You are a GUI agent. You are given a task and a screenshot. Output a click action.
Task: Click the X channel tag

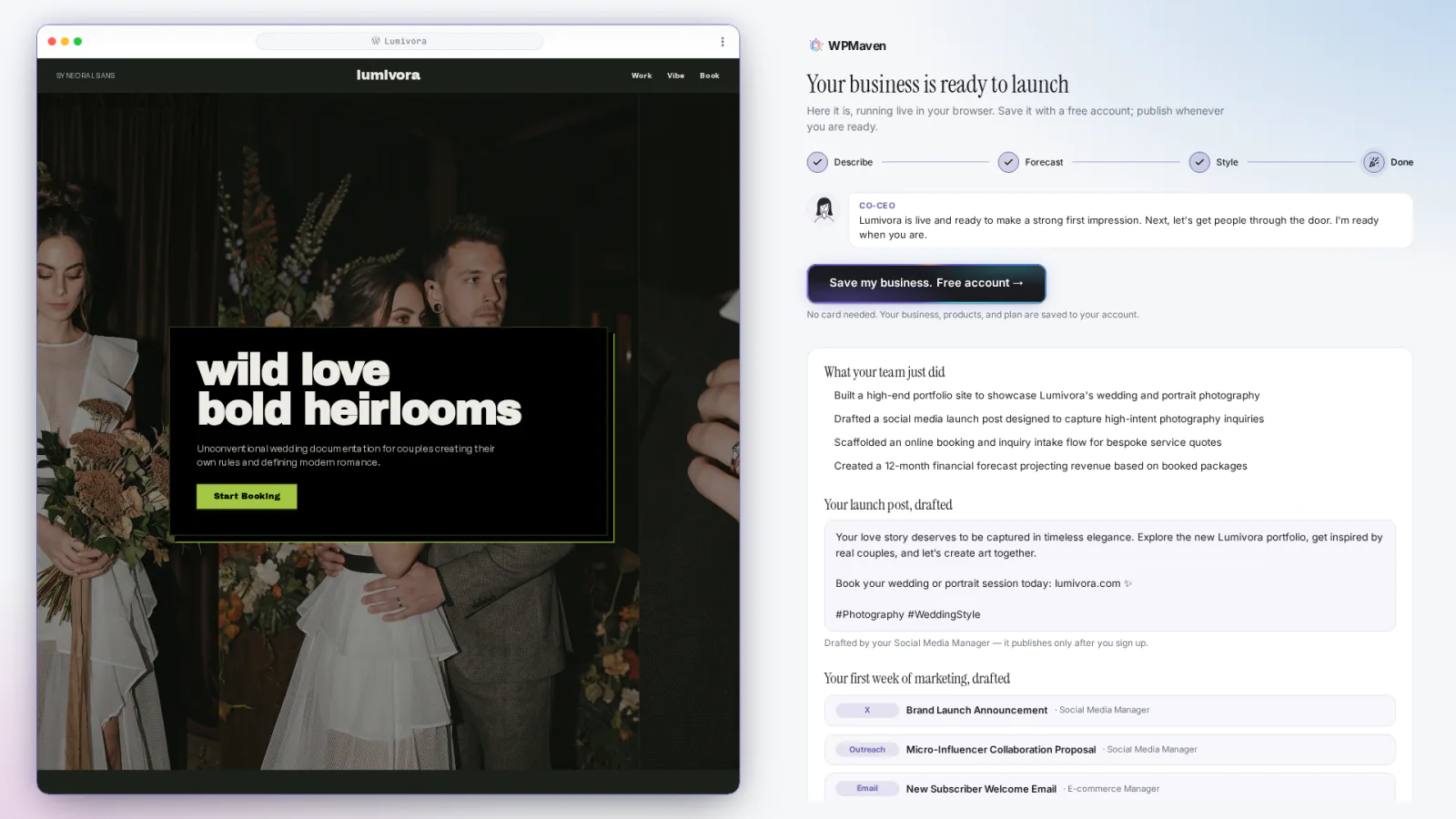click(x=867, y=711)
